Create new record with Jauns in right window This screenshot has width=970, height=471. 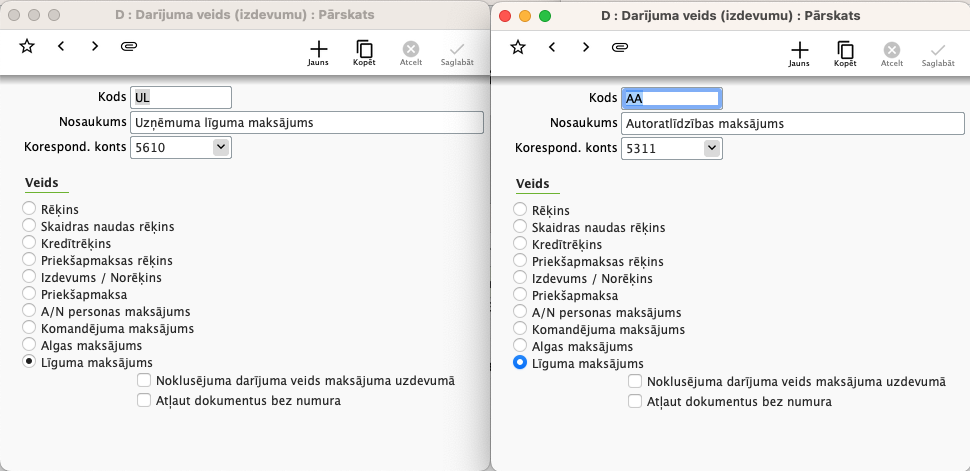799,54
